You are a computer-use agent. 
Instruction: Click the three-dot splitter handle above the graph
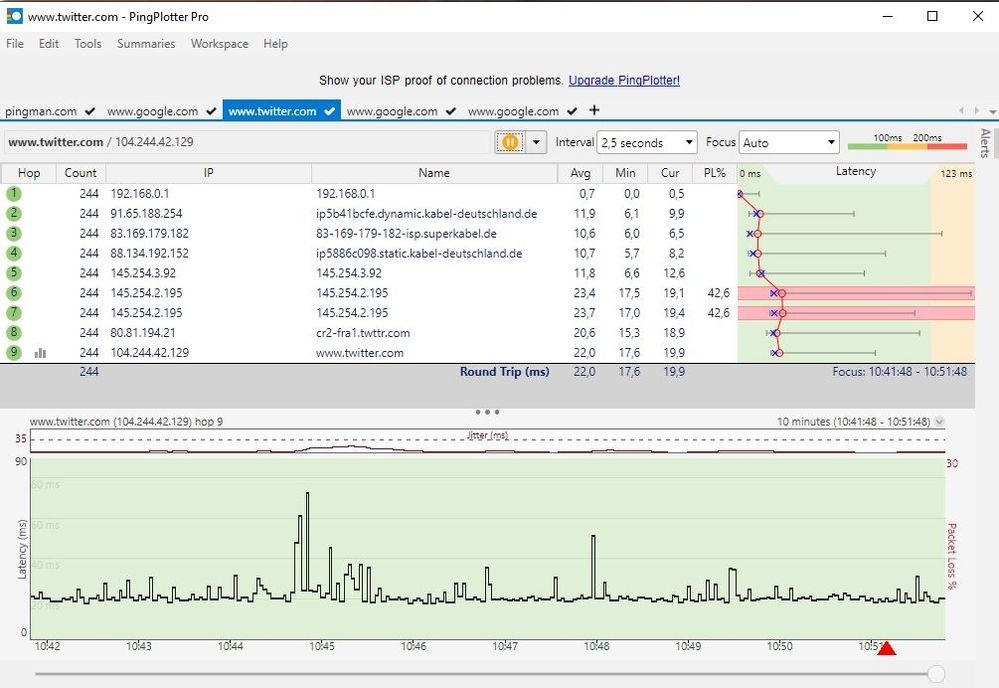click(487, 412)
